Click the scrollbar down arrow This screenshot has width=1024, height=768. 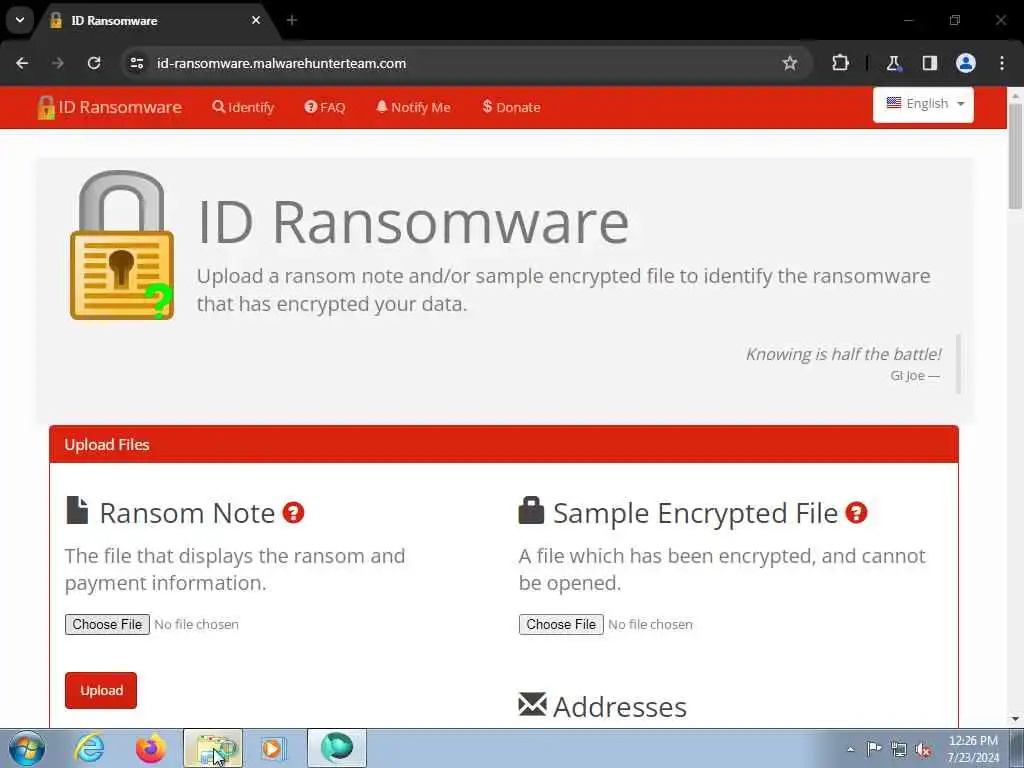[1015, 720]
